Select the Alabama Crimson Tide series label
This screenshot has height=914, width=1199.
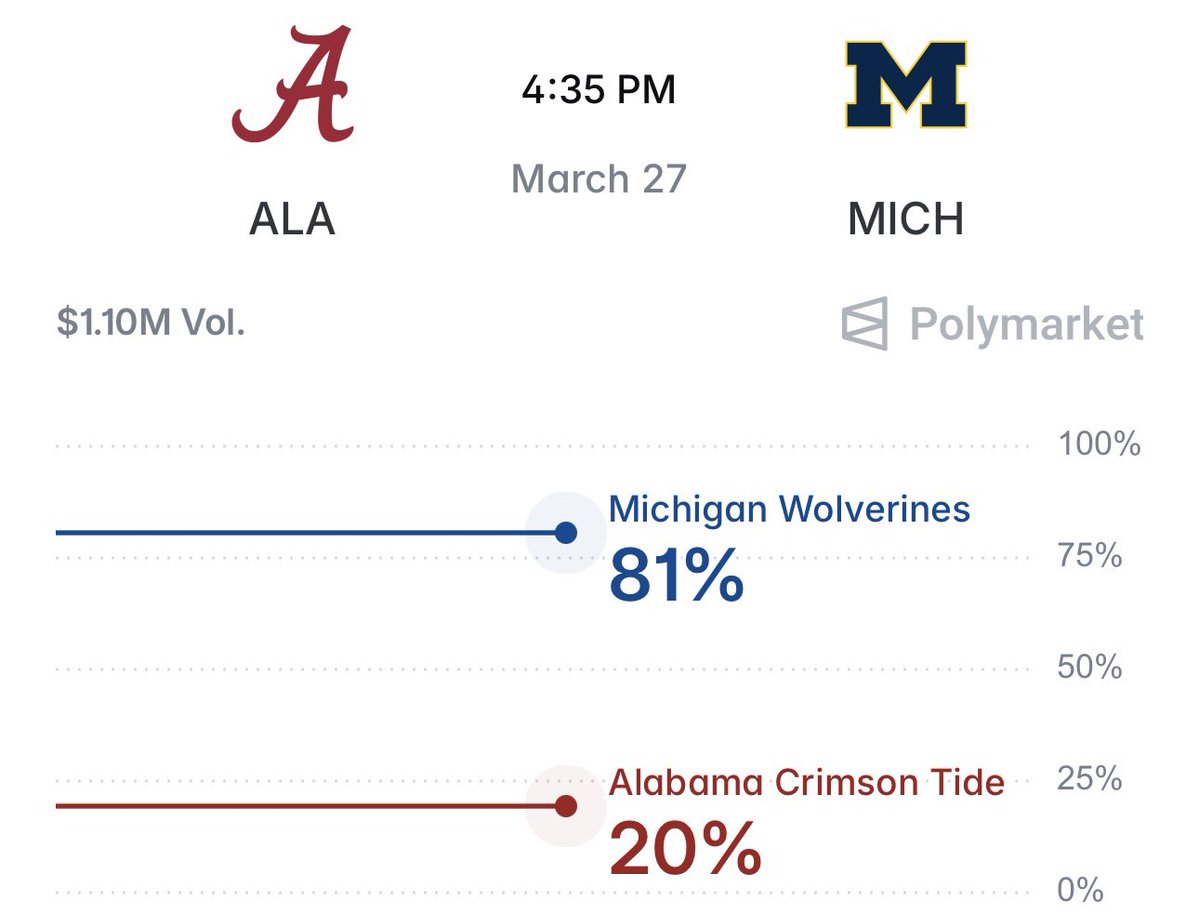[x=806, y=781]
